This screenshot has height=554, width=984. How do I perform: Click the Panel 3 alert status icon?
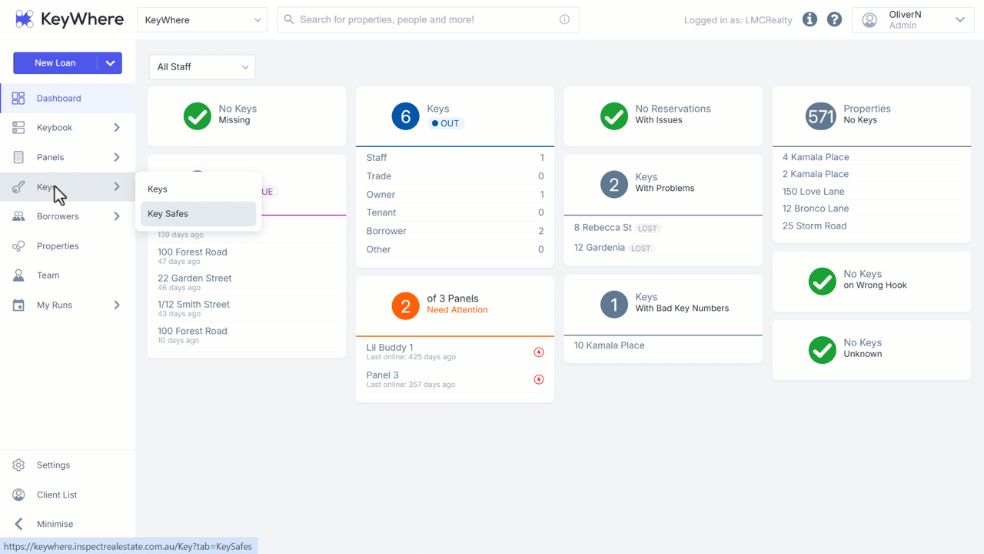click(538, 379)
